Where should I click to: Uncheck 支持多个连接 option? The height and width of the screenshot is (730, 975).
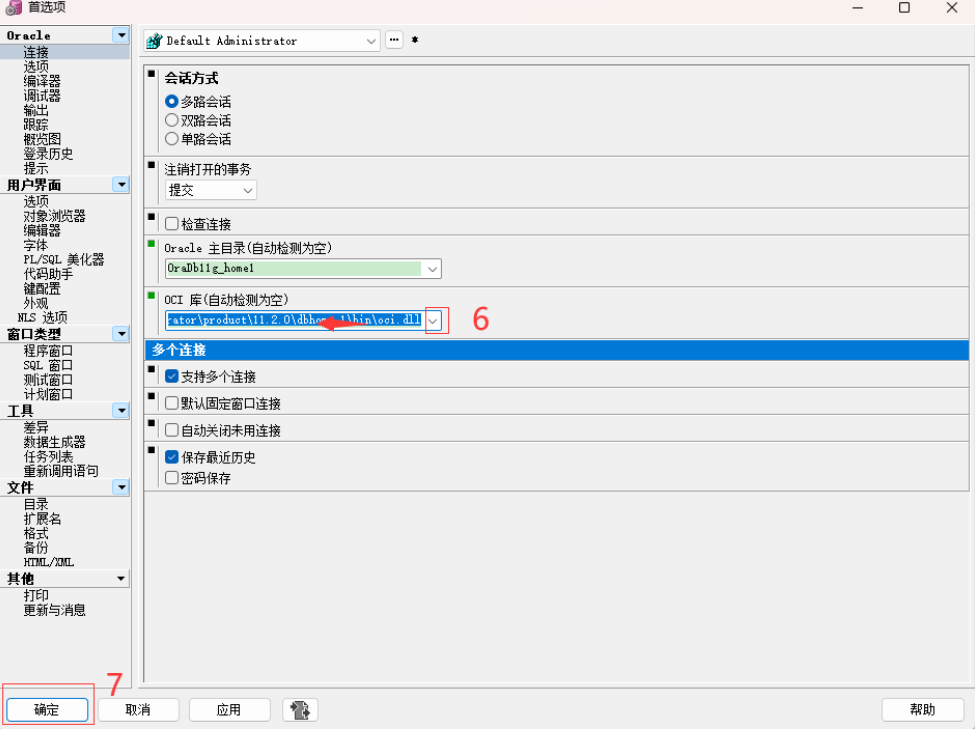click(172, 377)
